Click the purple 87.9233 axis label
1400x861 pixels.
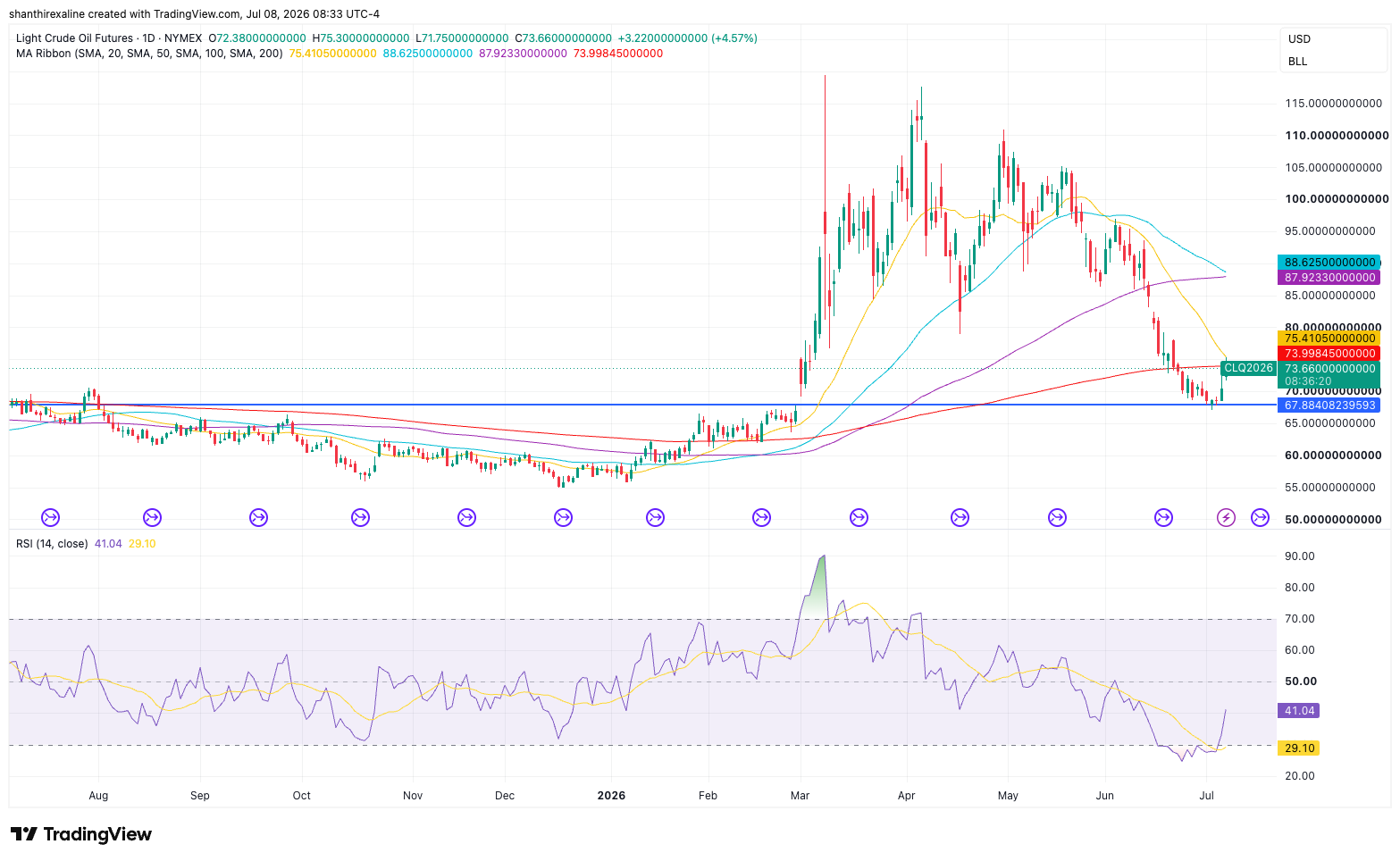[x=1329, y=278]
